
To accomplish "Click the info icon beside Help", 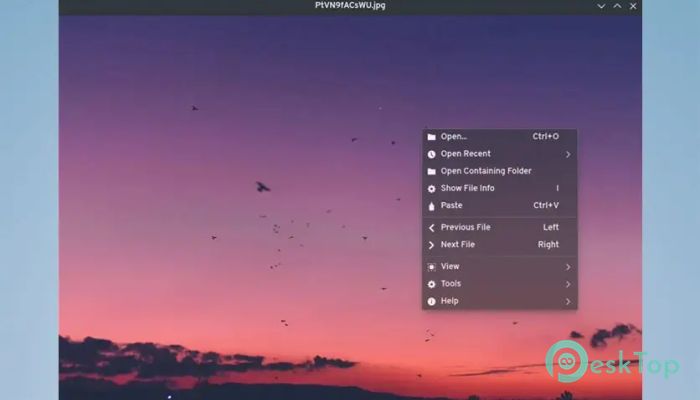I will point(431,301).
